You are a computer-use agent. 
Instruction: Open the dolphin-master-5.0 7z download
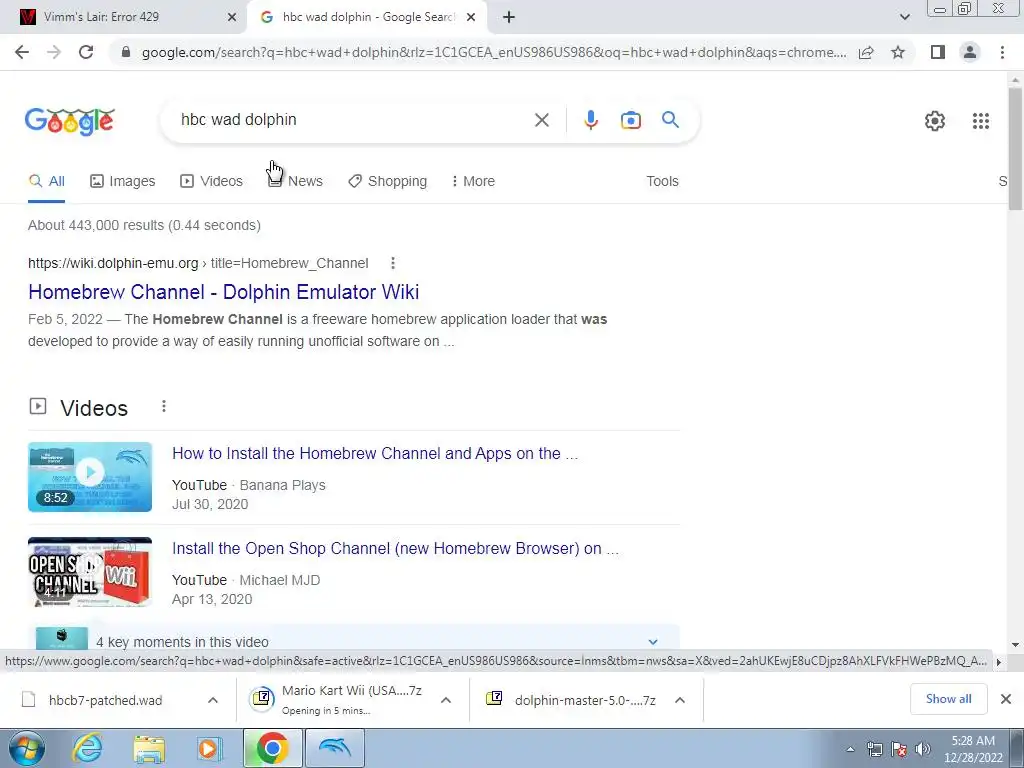(571, 700)
